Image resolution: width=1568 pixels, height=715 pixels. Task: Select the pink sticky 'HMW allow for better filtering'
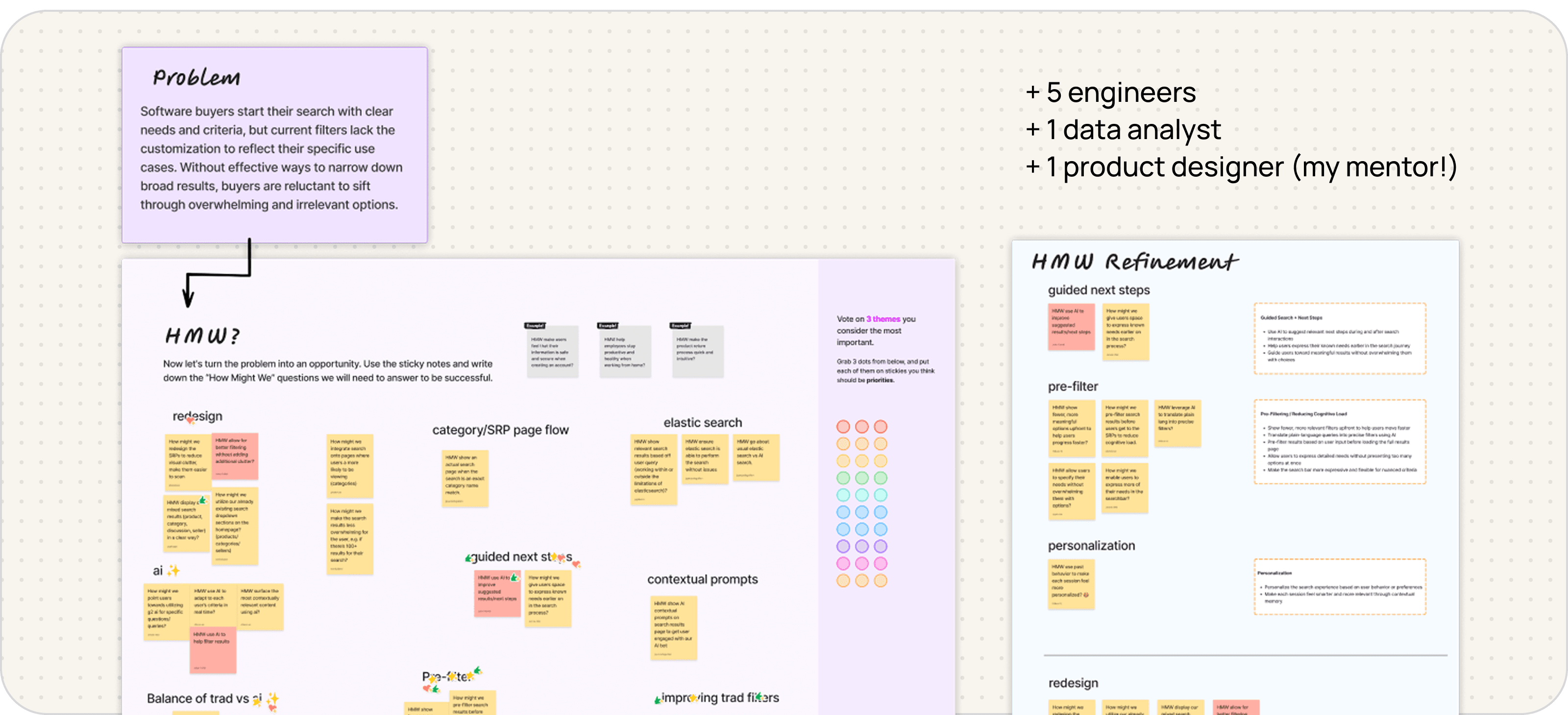(x=235, y=456)
